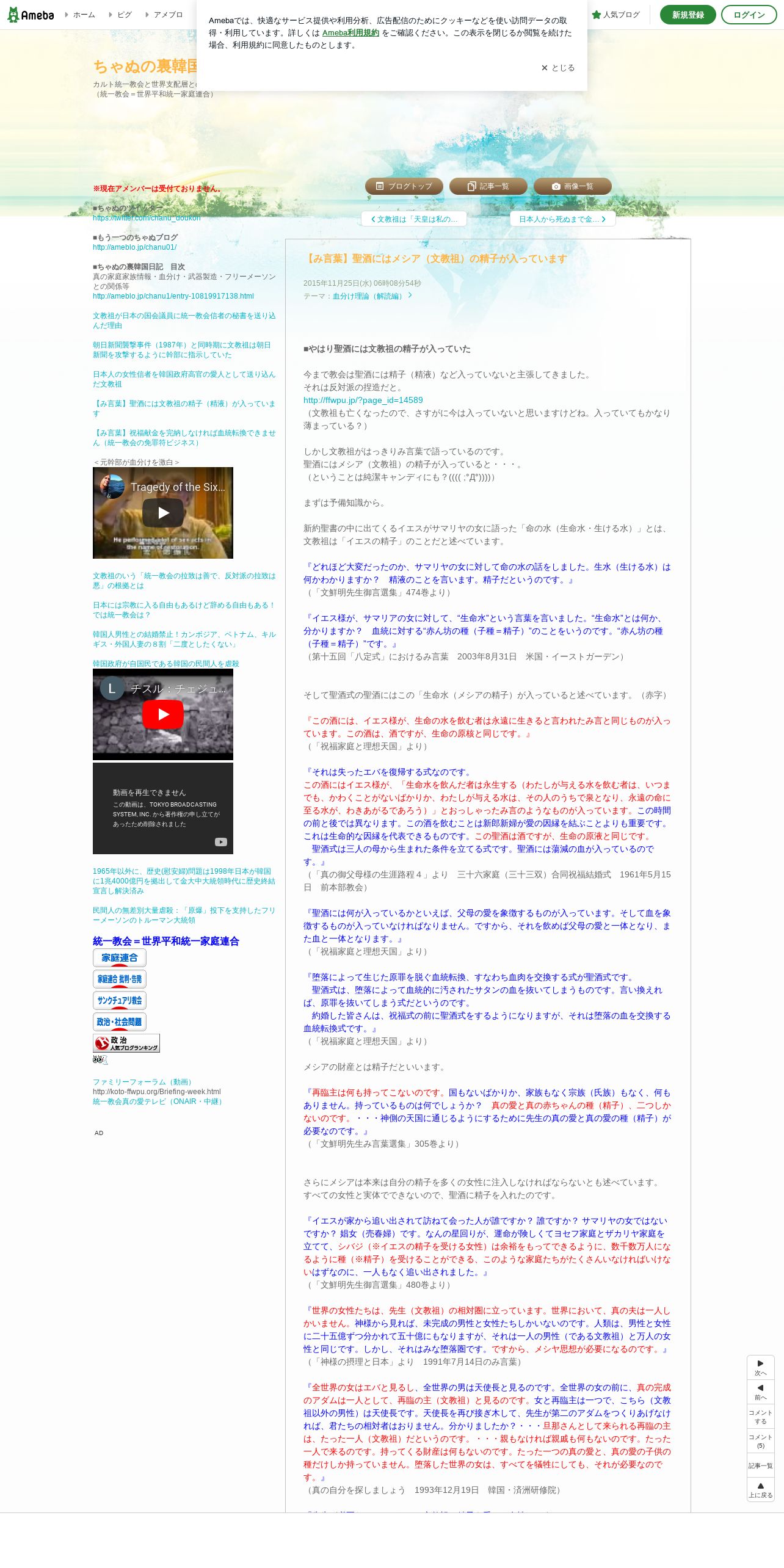Click the small eyes icon below ranking
This screenshot has width=784, height=1568.
100,1059
